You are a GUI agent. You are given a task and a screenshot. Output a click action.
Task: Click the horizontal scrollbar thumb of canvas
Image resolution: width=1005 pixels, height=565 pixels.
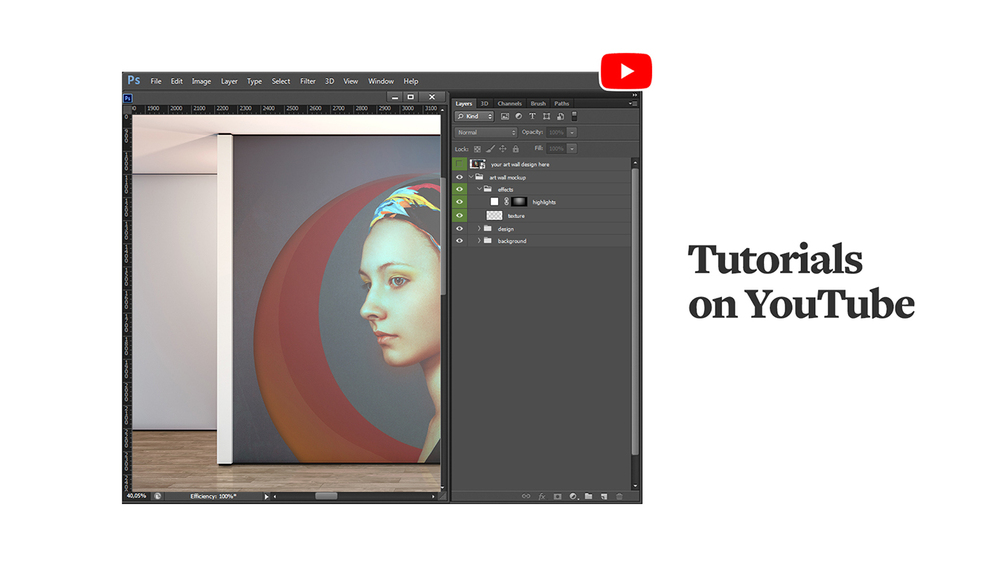click(326, 496)
